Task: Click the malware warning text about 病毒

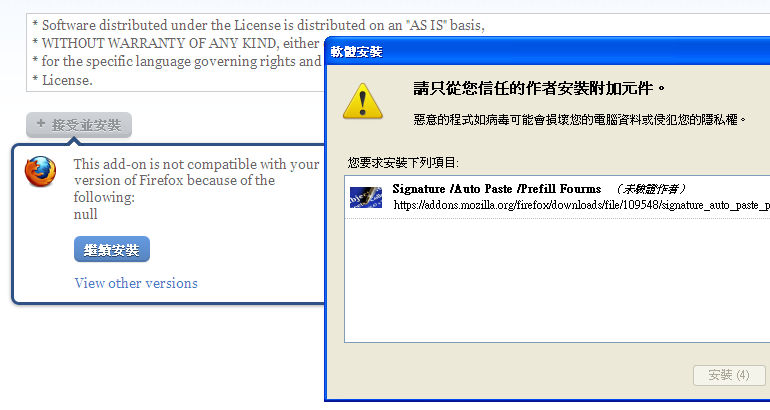Action: tap(580, 120)
